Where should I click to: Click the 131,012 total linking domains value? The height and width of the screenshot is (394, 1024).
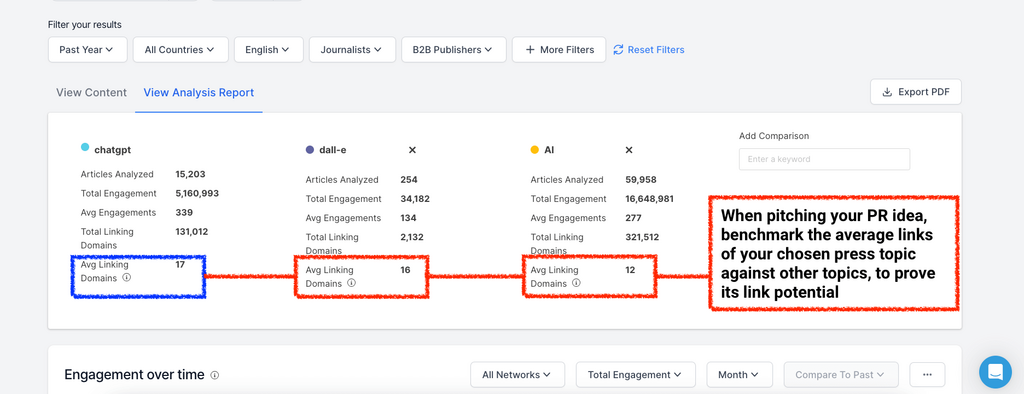(192, 231)
